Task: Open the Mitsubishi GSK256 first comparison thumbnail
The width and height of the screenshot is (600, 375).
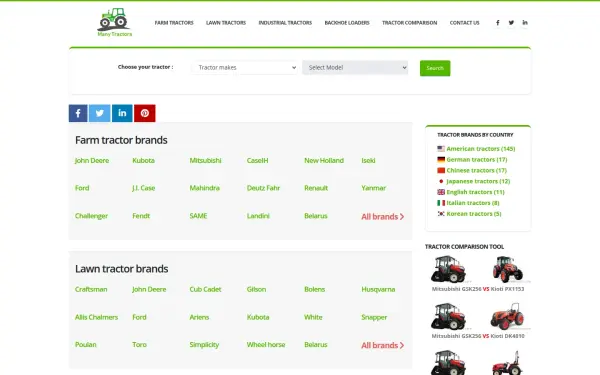Action: click(448, 269)
